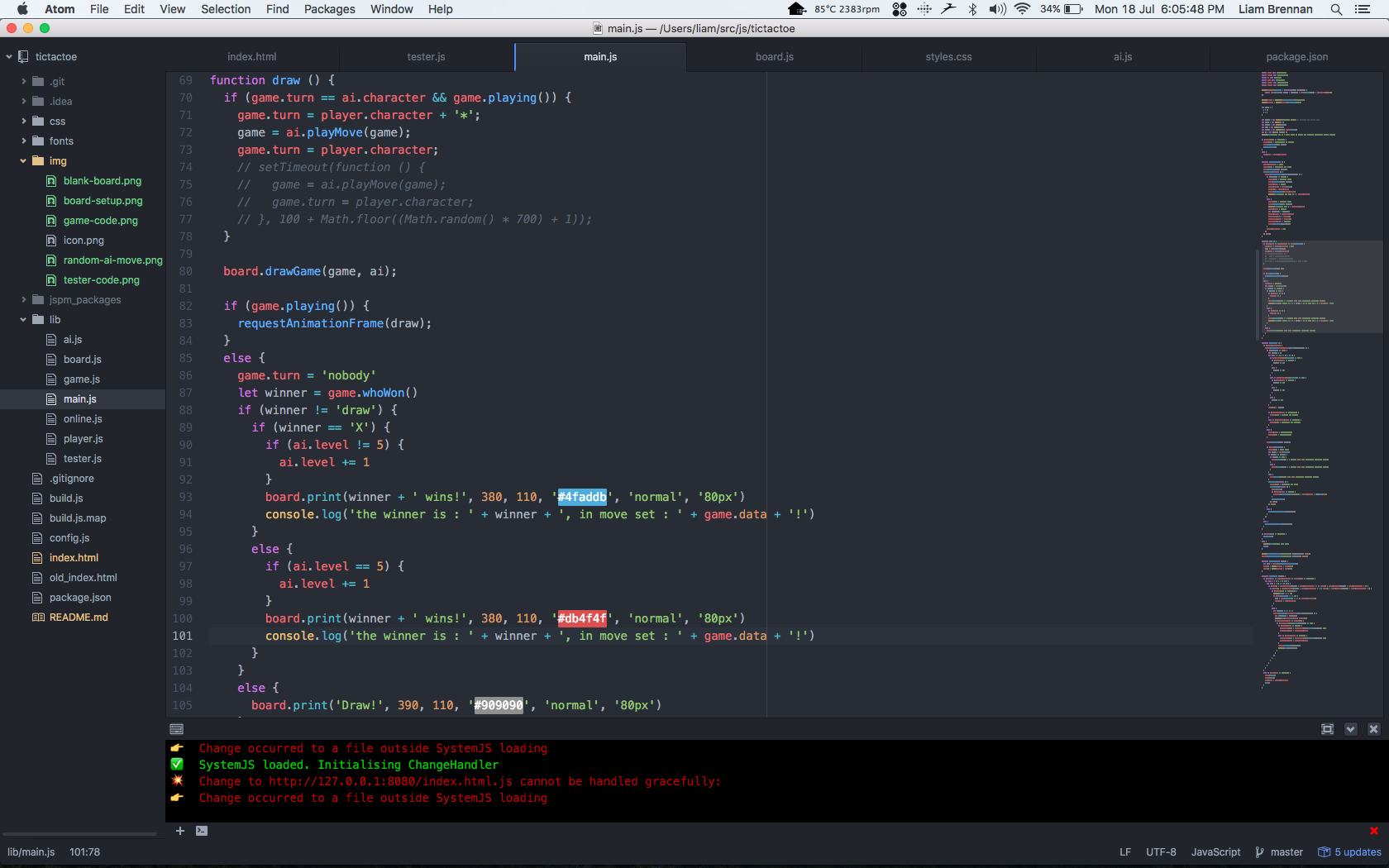The image size is (1389, 868).
Task: Click the UTF-8 encoding selector
Action: 1160,852
